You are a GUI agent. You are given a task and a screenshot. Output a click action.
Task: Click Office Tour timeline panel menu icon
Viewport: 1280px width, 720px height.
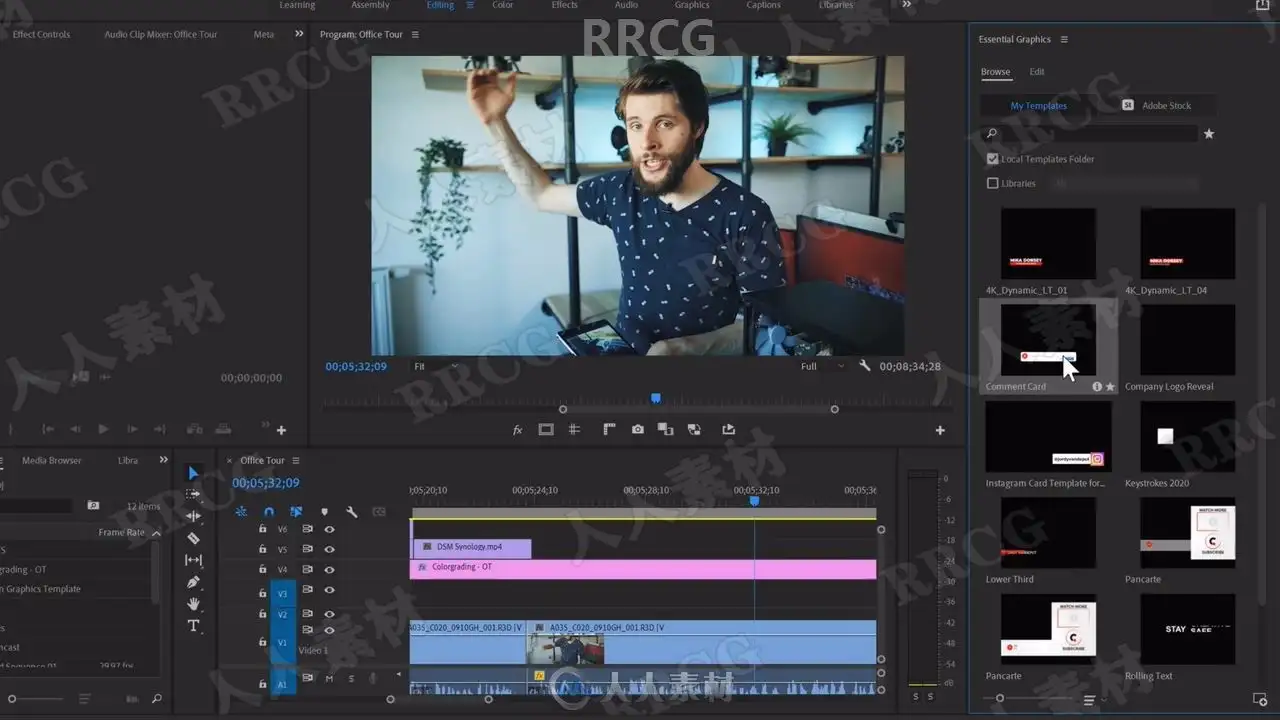(295, 460)
